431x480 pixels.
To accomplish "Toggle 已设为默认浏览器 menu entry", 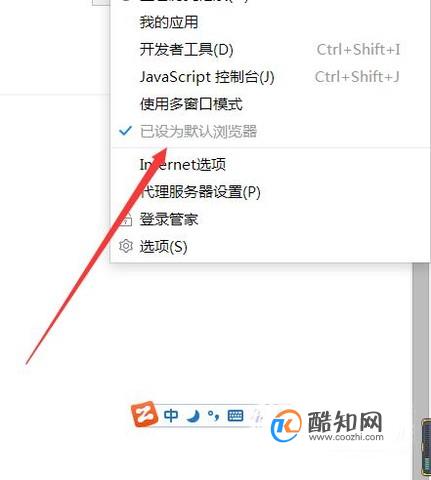I will click(270, 131).
